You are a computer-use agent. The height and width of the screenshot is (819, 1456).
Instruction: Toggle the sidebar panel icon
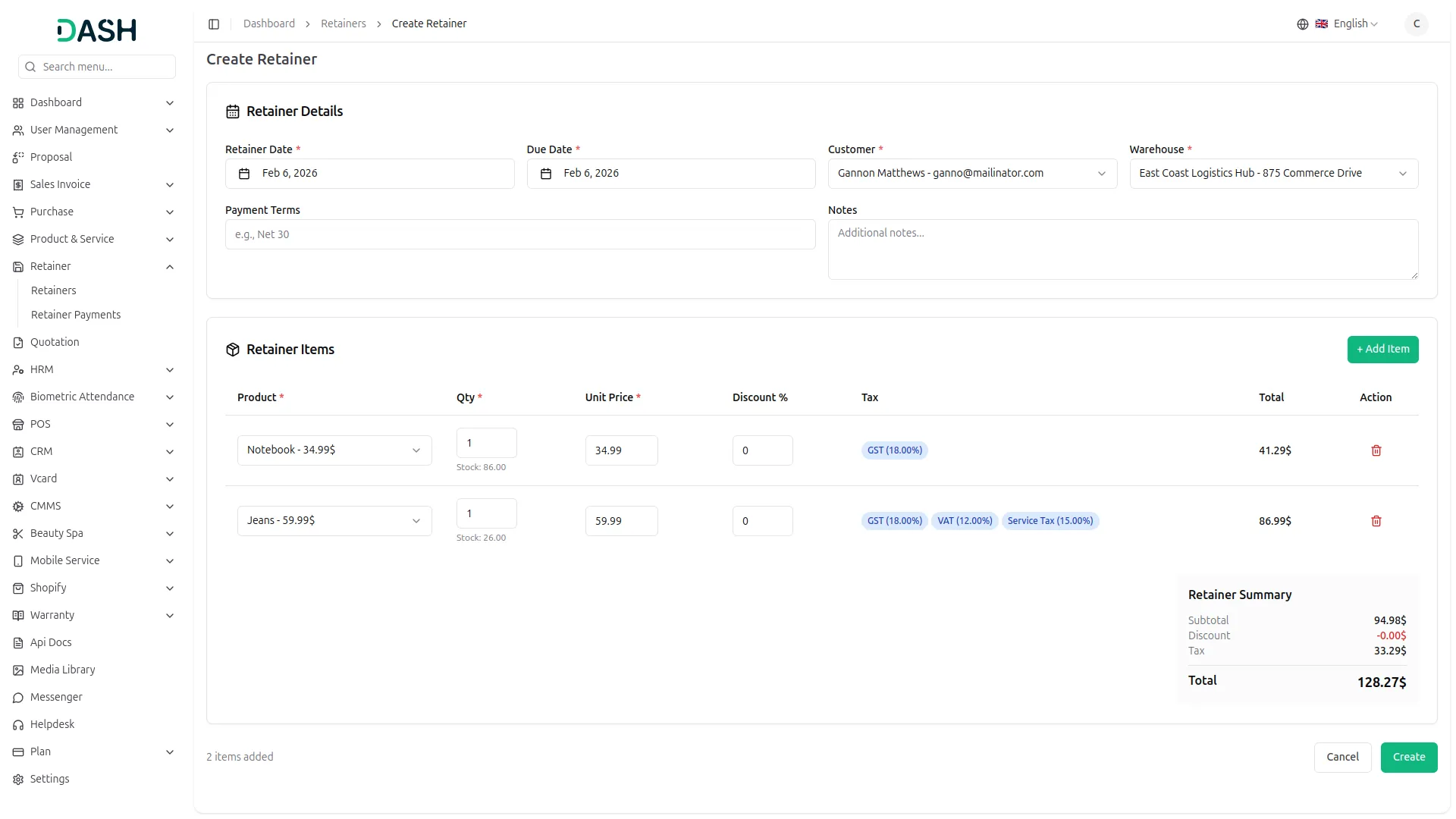point(214,24)
